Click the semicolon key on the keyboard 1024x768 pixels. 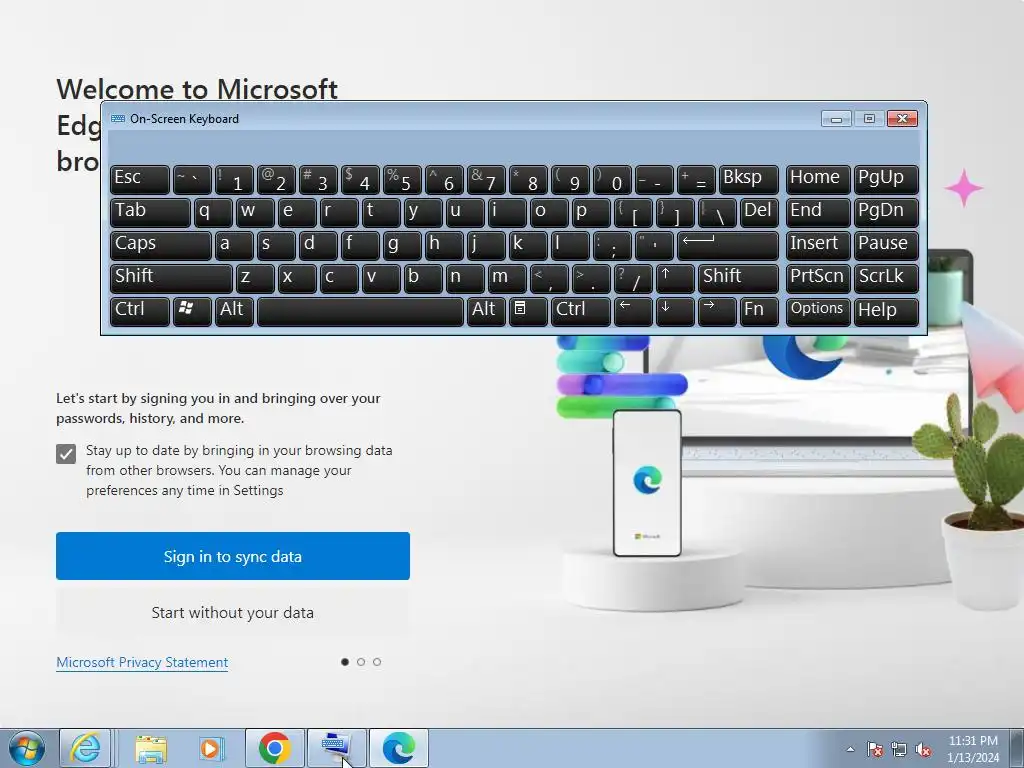[612, 245]
